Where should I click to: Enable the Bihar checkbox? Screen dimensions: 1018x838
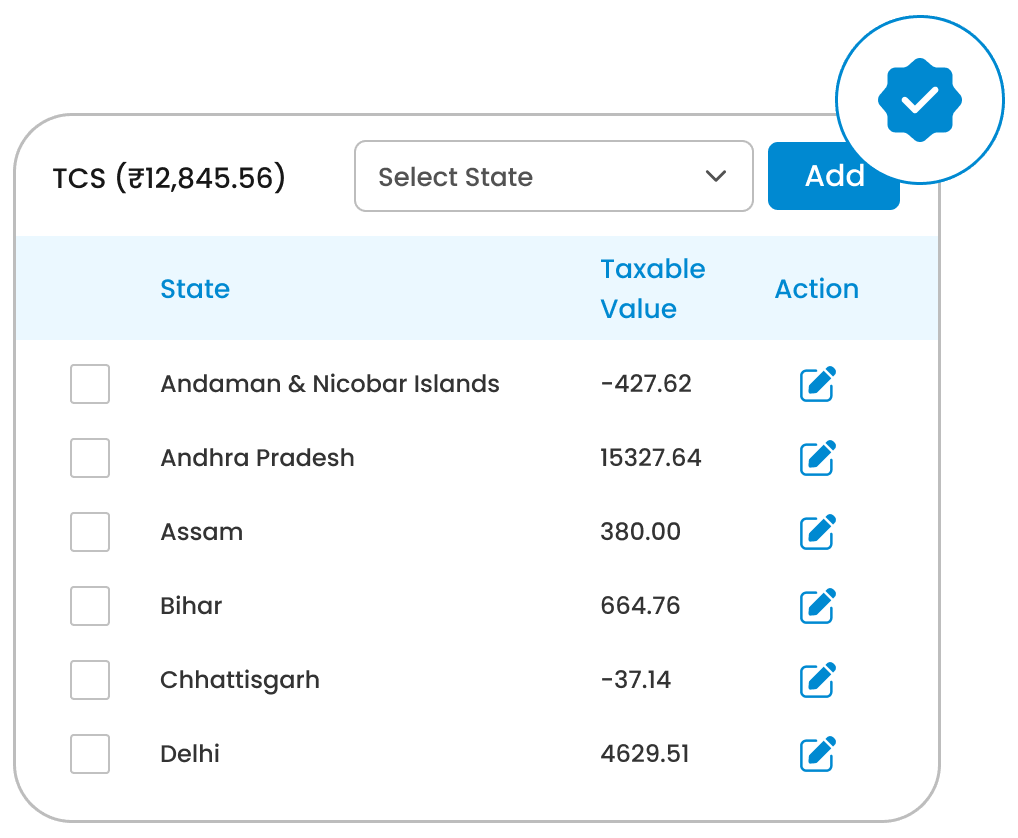90,606
